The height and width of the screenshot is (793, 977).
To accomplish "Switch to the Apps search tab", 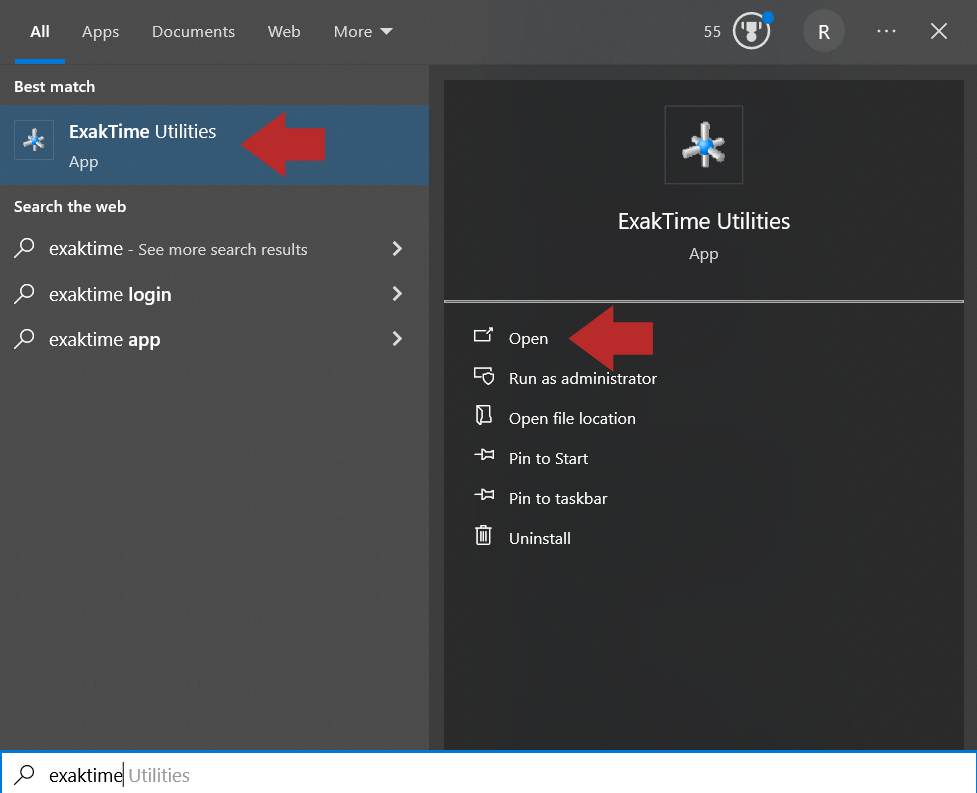I will [x=100, y=32].
